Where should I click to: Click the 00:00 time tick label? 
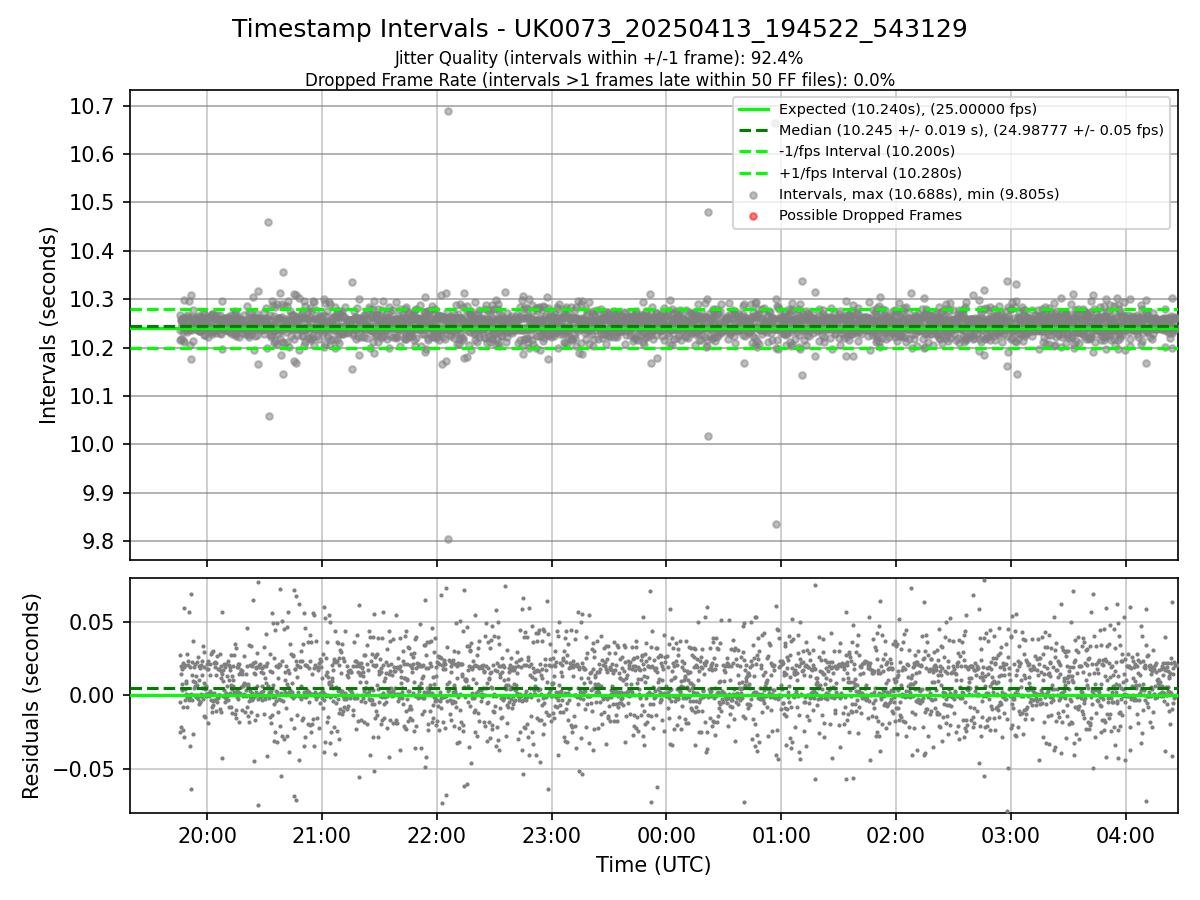click(666, 834)
